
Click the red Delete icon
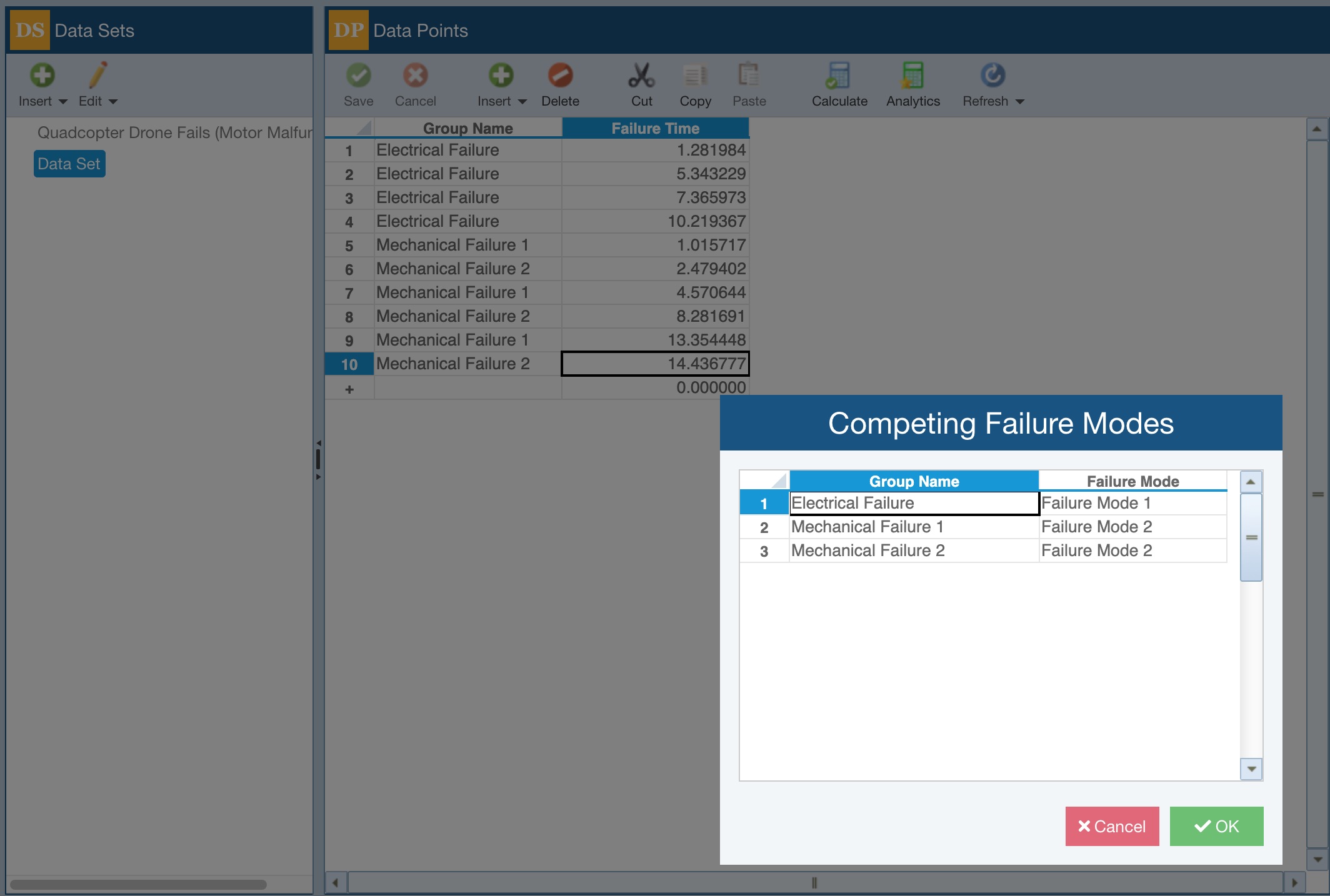click(x=560, y=76)
